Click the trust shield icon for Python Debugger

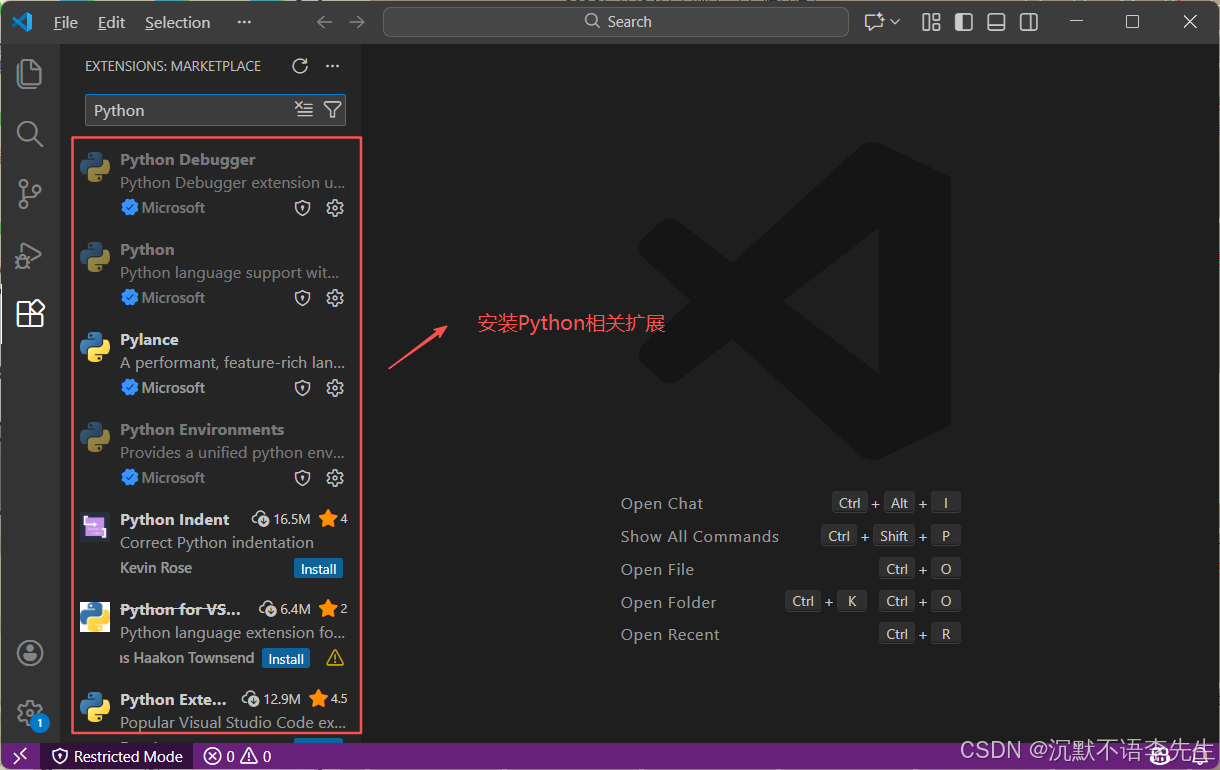302,208
